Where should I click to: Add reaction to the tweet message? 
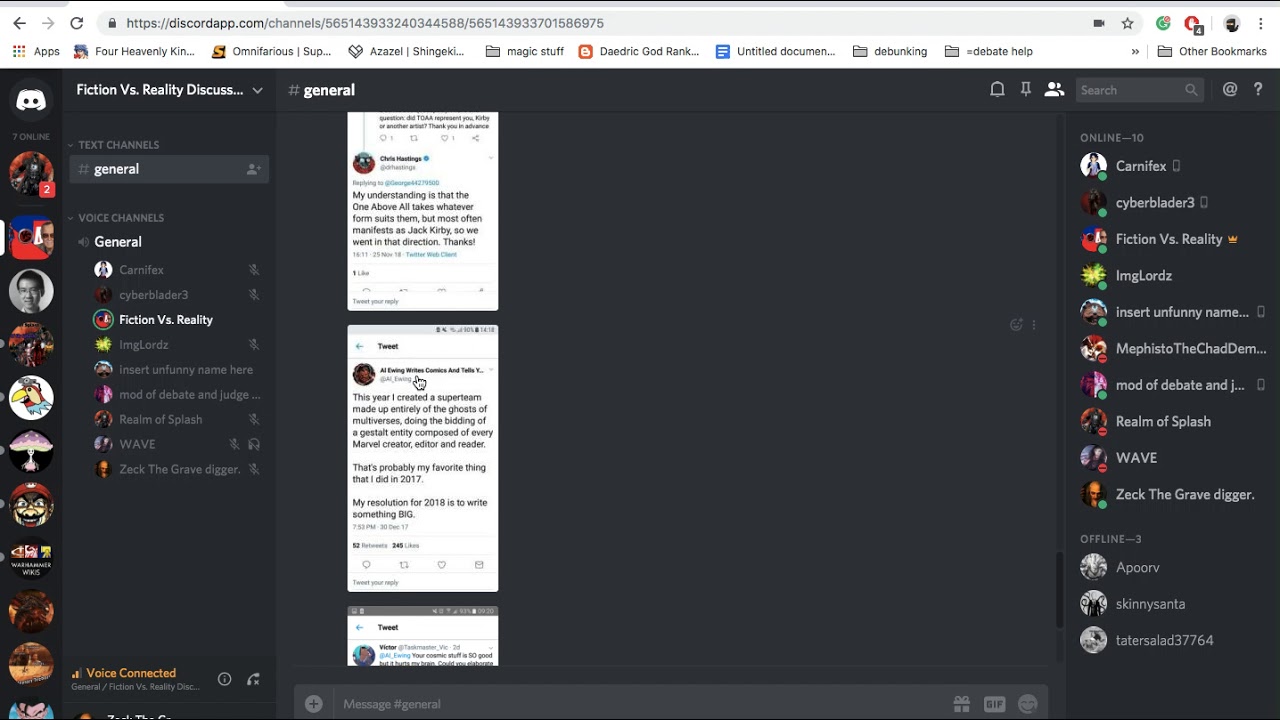1016,325
